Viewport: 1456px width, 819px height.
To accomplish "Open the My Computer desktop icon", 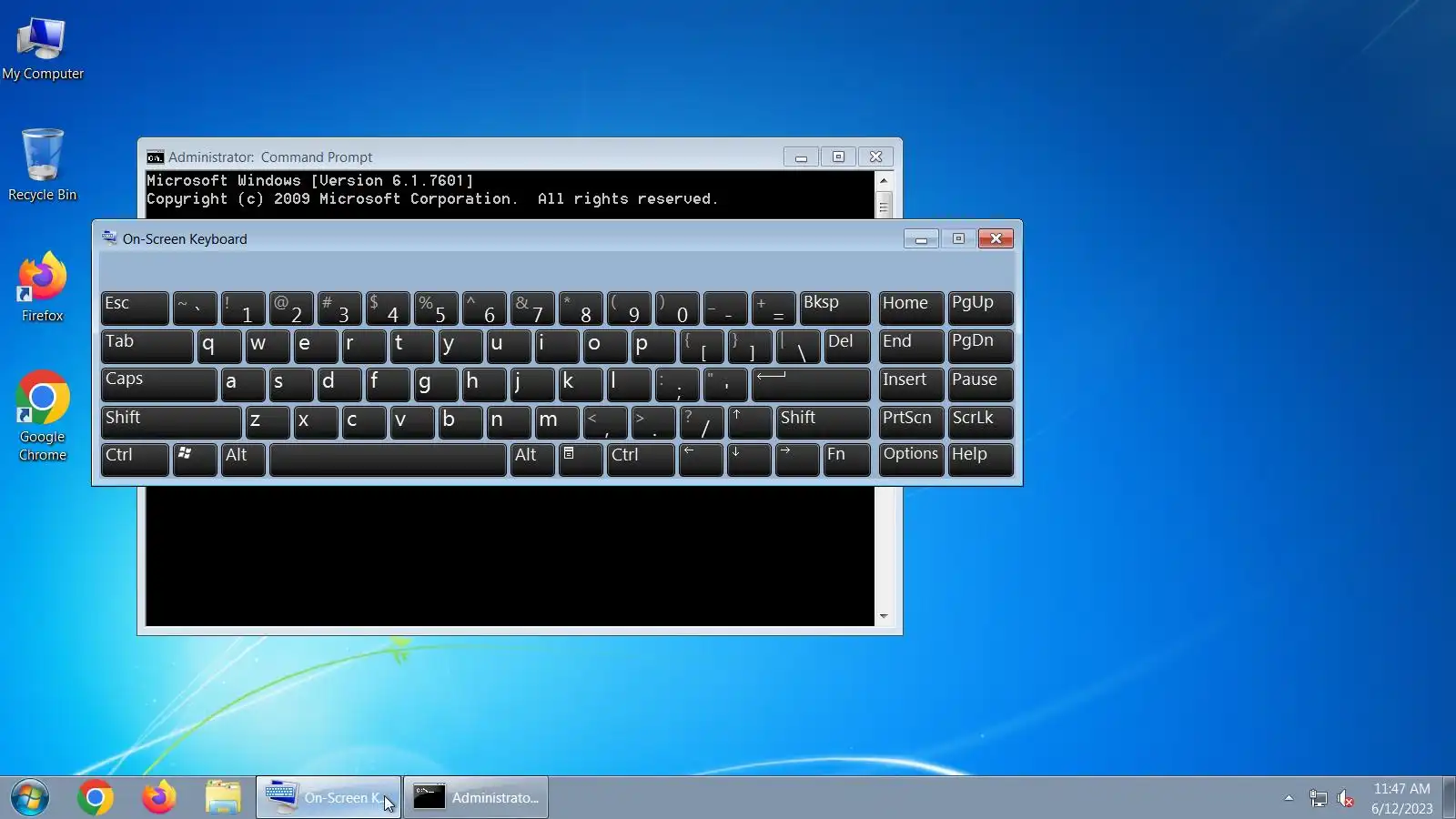I will coord(43,49).
